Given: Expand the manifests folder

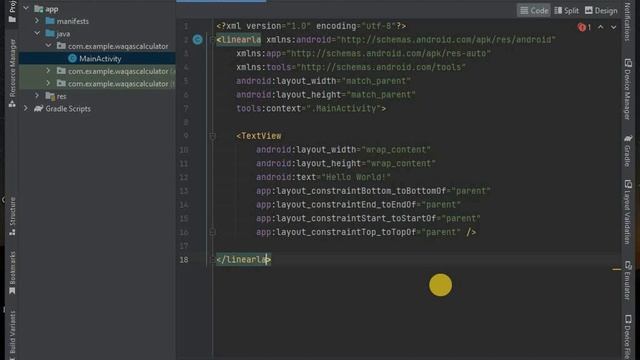Looking at the screenshot, I should click(37, 20).
